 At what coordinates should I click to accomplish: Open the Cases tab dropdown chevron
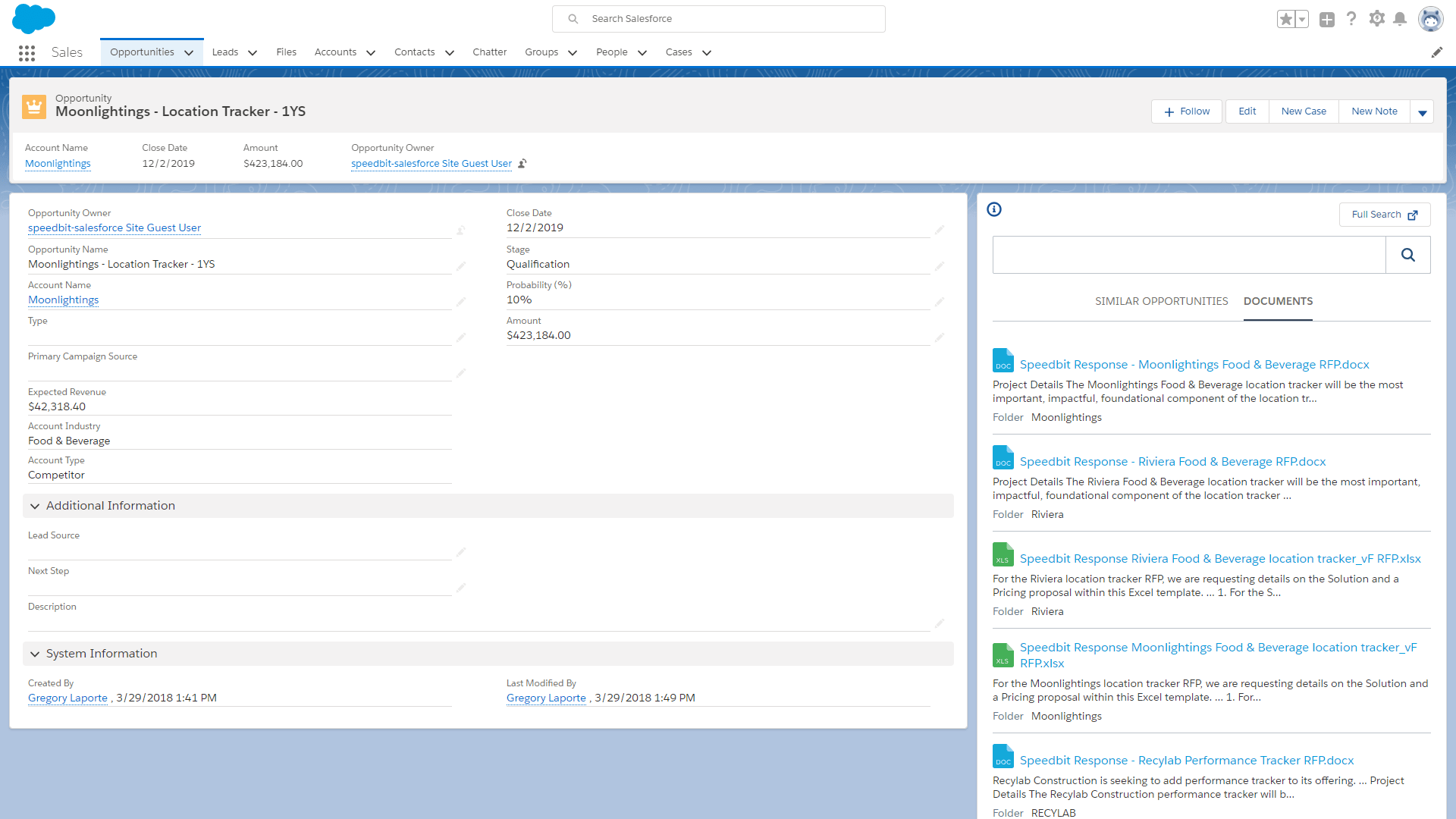[707, 53]
